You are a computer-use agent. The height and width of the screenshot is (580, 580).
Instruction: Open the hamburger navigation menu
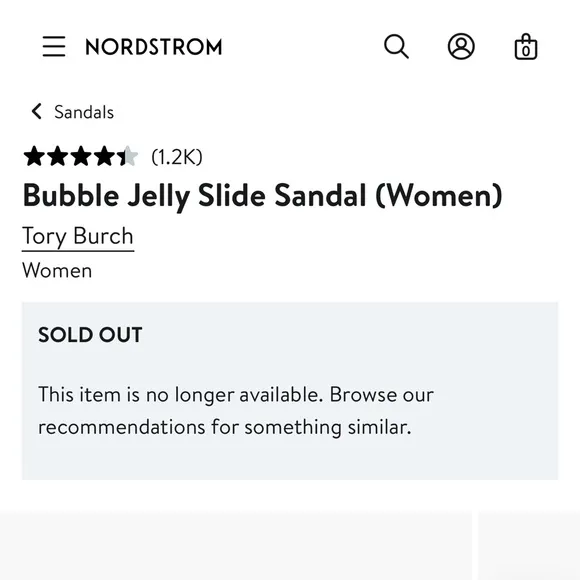pyautogui.click(x=54, y=47)
